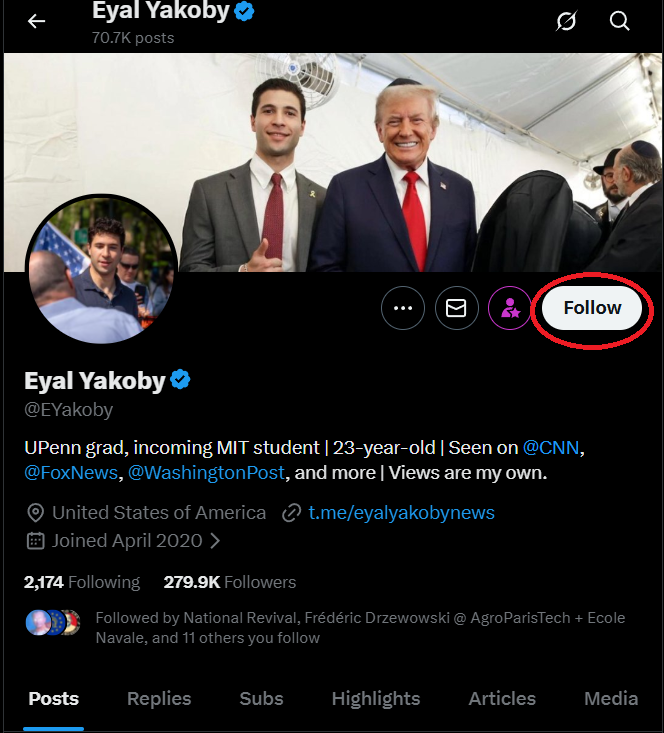Image resolution: width=664 pixels, height=733 pixels.
Task: Click the @CNN mention link
Action: pos(551,447)
